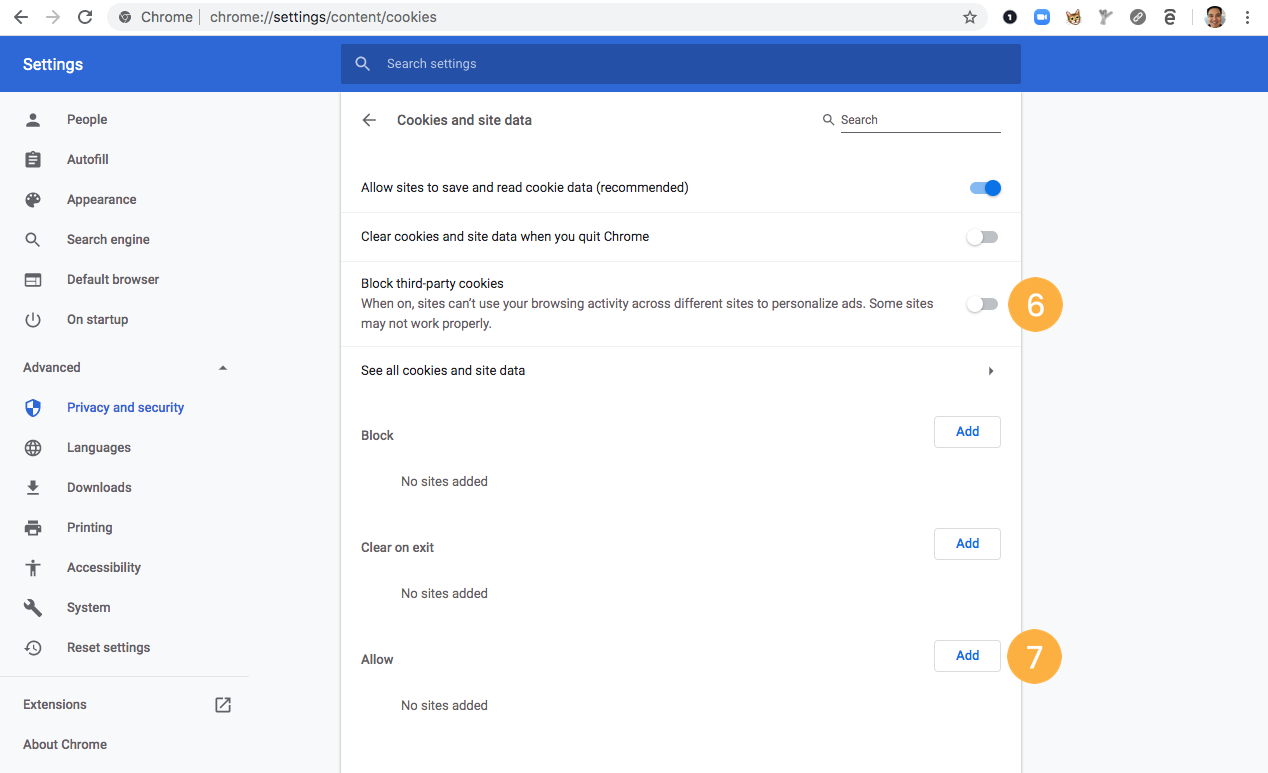Viewport: 1268px width, 773px height.
Task: Return to previous settings page with back arrow
Action: (369, 120)
